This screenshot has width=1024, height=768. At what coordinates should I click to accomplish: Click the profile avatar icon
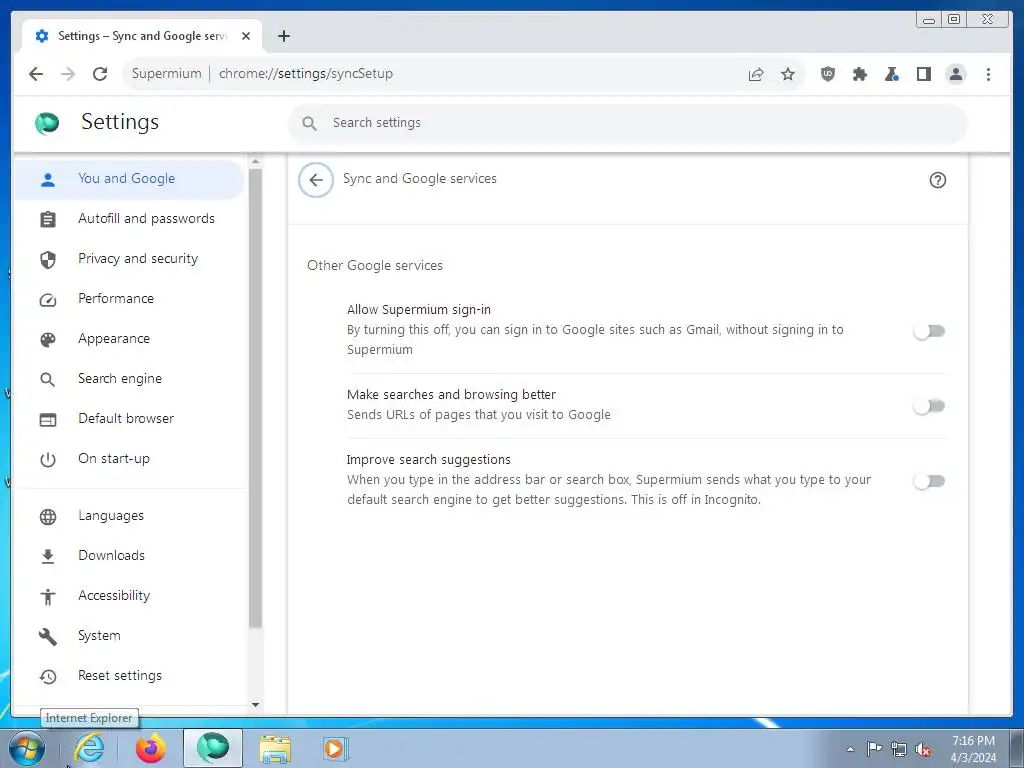pyautogui.click(x=956, y=74)
